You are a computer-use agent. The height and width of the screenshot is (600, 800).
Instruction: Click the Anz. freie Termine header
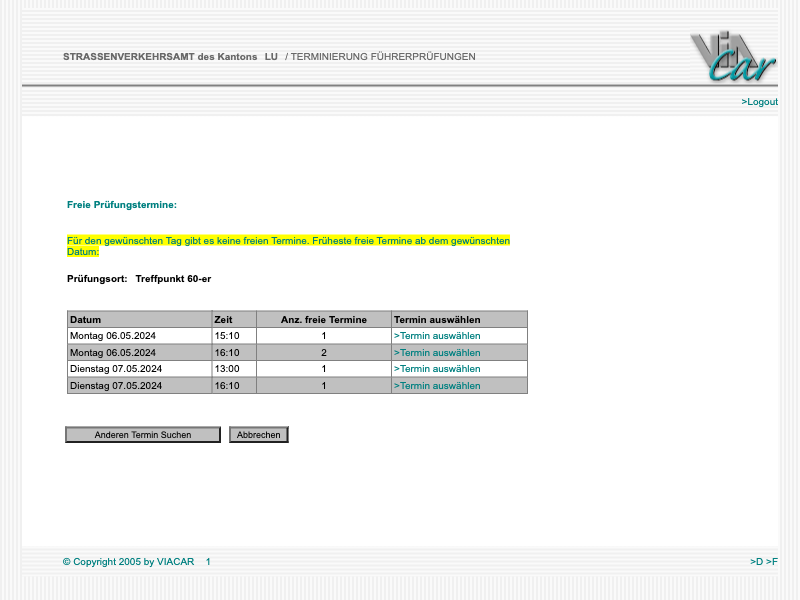point(323,320)
